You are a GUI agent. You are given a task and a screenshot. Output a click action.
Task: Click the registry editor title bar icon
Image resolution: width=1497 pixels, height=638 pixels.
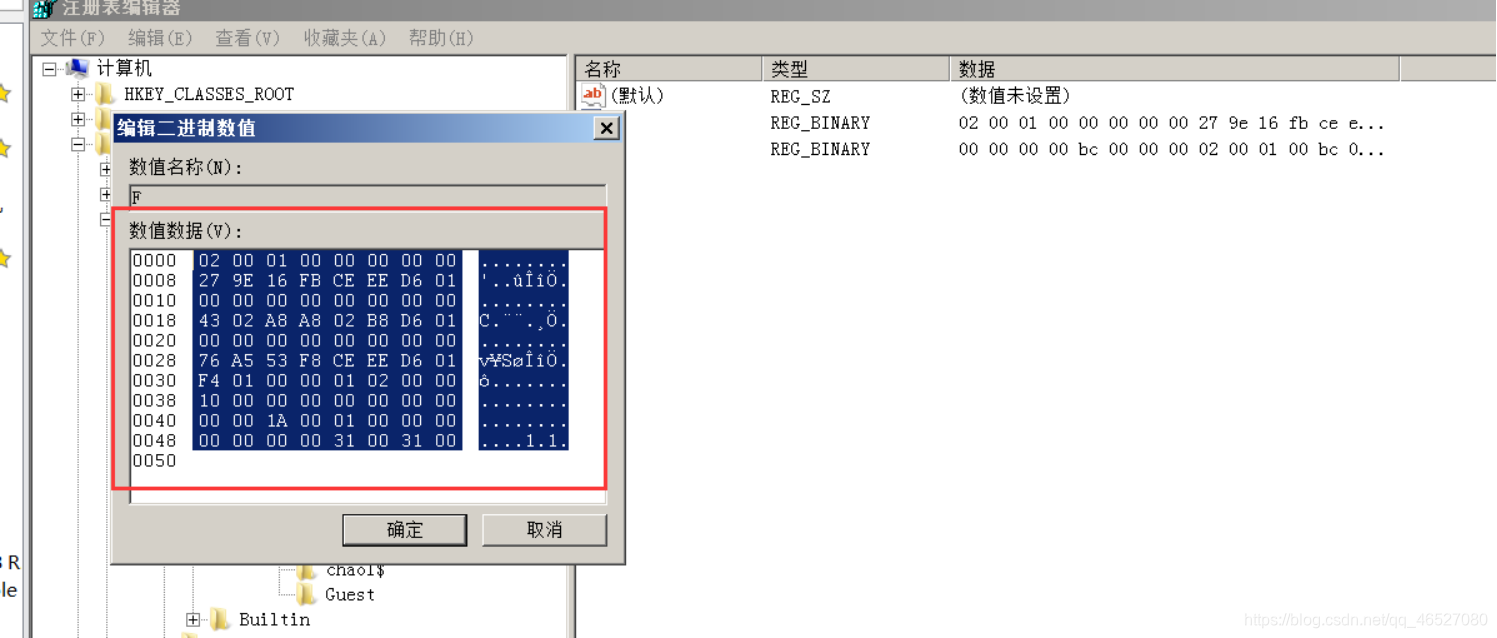pyautogui.click(x=43, y=8)
